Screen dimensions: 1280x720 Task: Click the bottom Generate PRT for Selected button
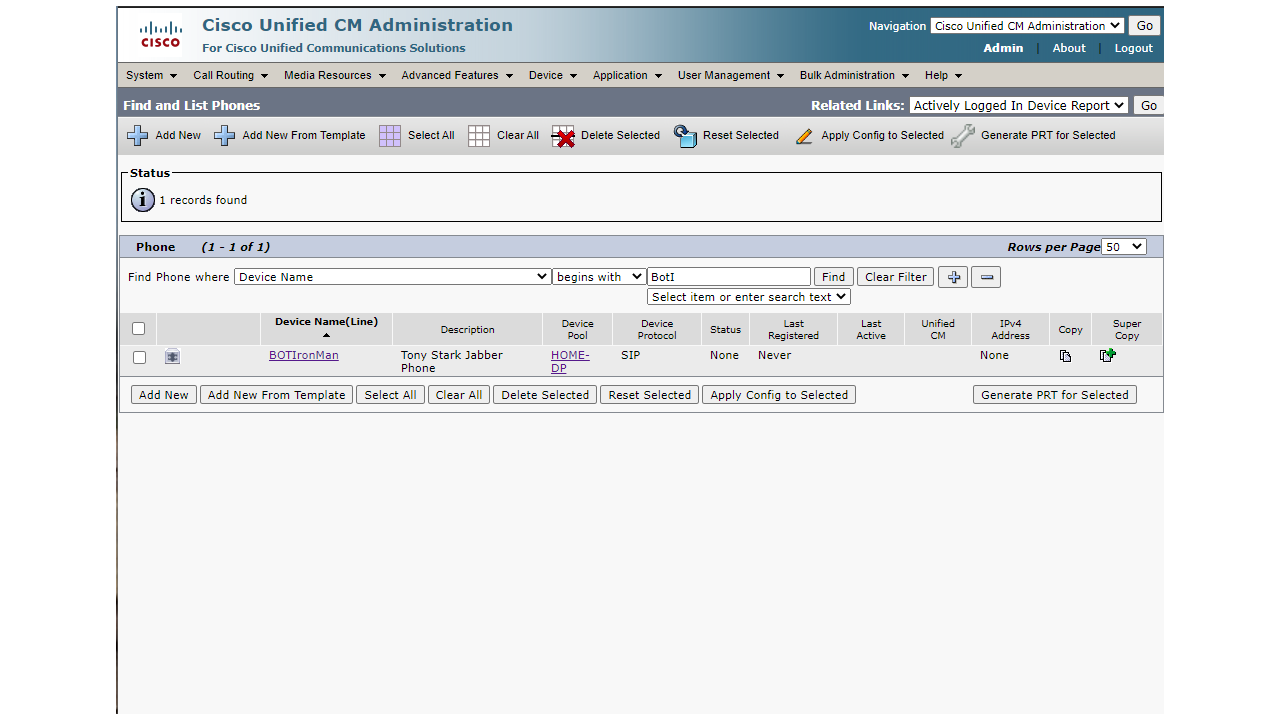(x=1055, y=395)
